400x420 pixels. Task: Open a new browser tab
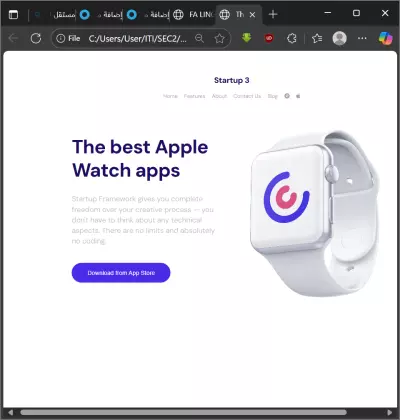[x=273, y=14]
